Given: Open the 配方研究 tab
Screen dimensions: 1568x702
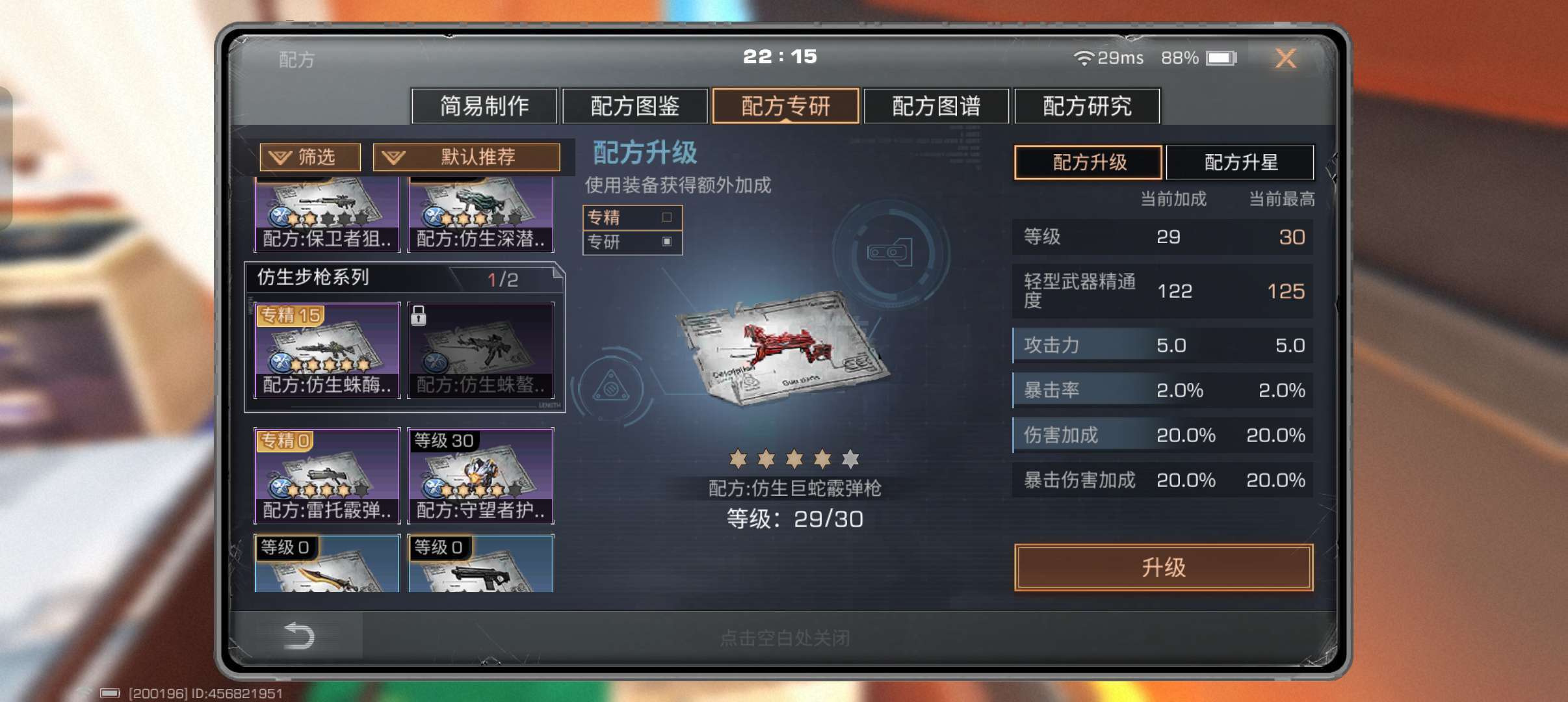Looking at the screenshot, I should 1087,106.
